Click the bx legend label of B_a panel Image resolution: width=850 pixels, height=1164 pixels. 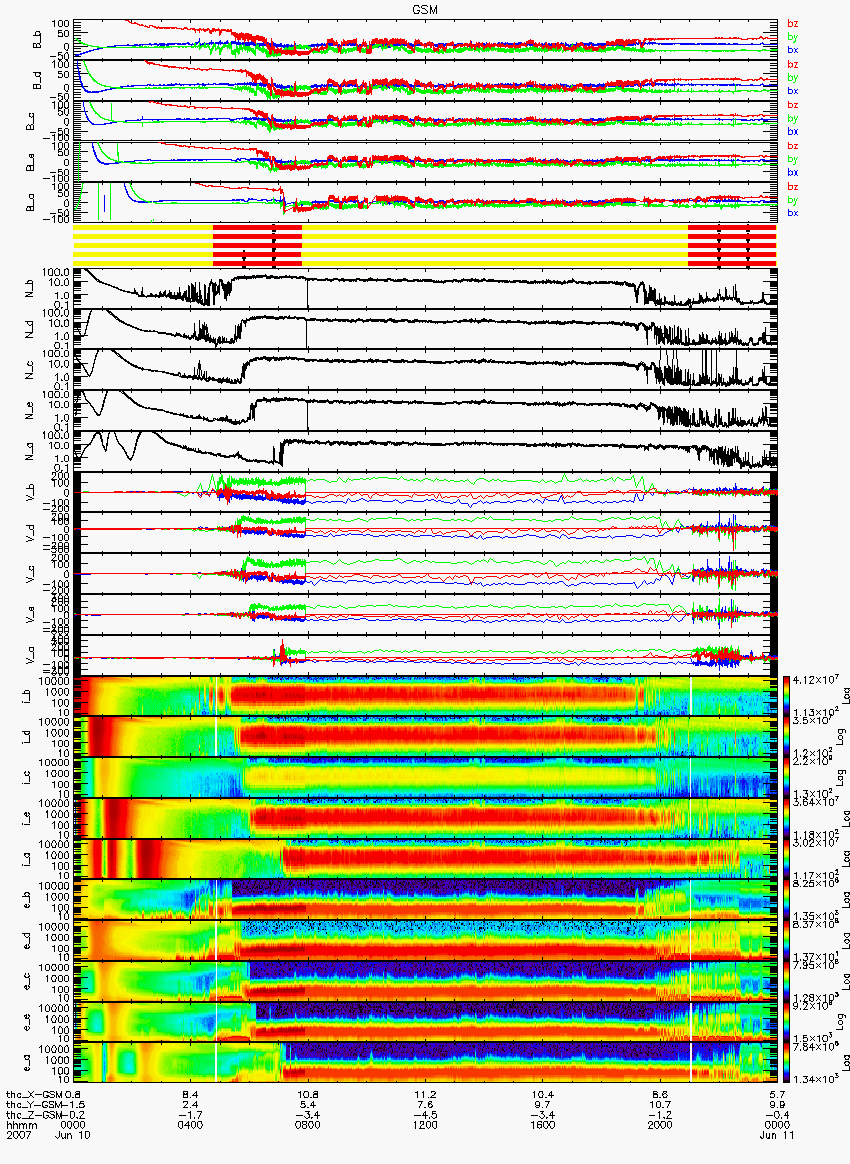coord(793,213)
